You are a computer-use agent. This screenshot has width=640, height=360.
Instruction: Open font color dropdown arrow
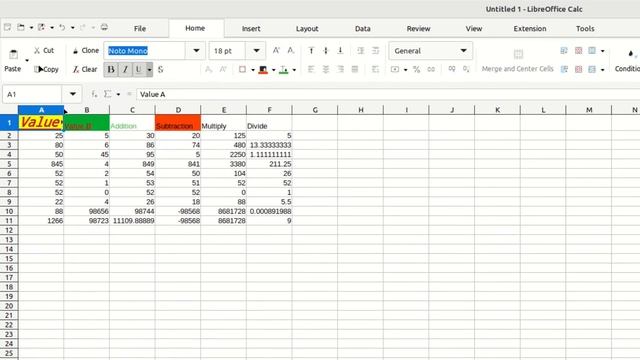click(x=294, y=70)
